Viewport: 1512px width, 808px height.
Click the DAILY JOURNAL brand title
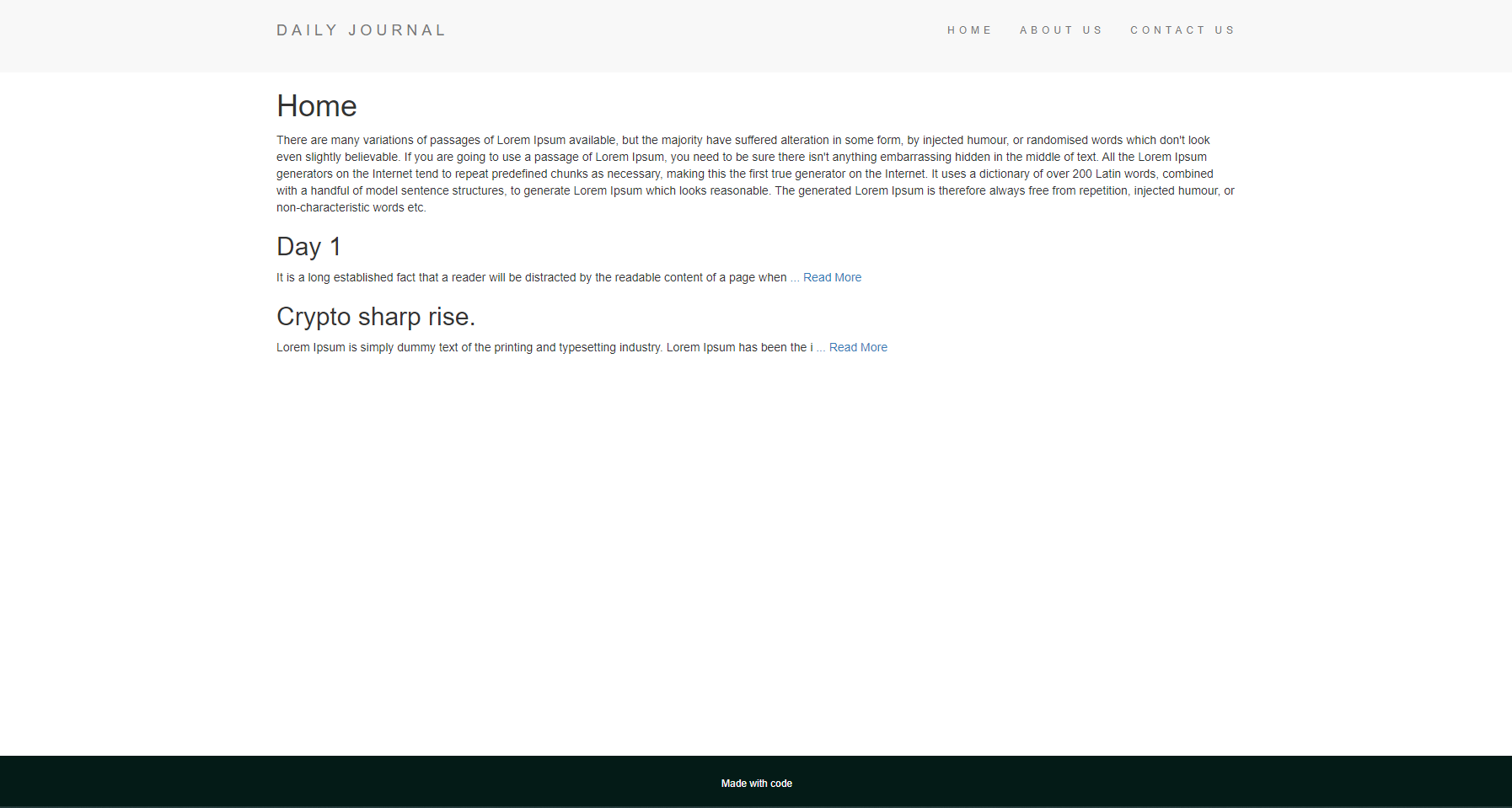coord(361,30)
